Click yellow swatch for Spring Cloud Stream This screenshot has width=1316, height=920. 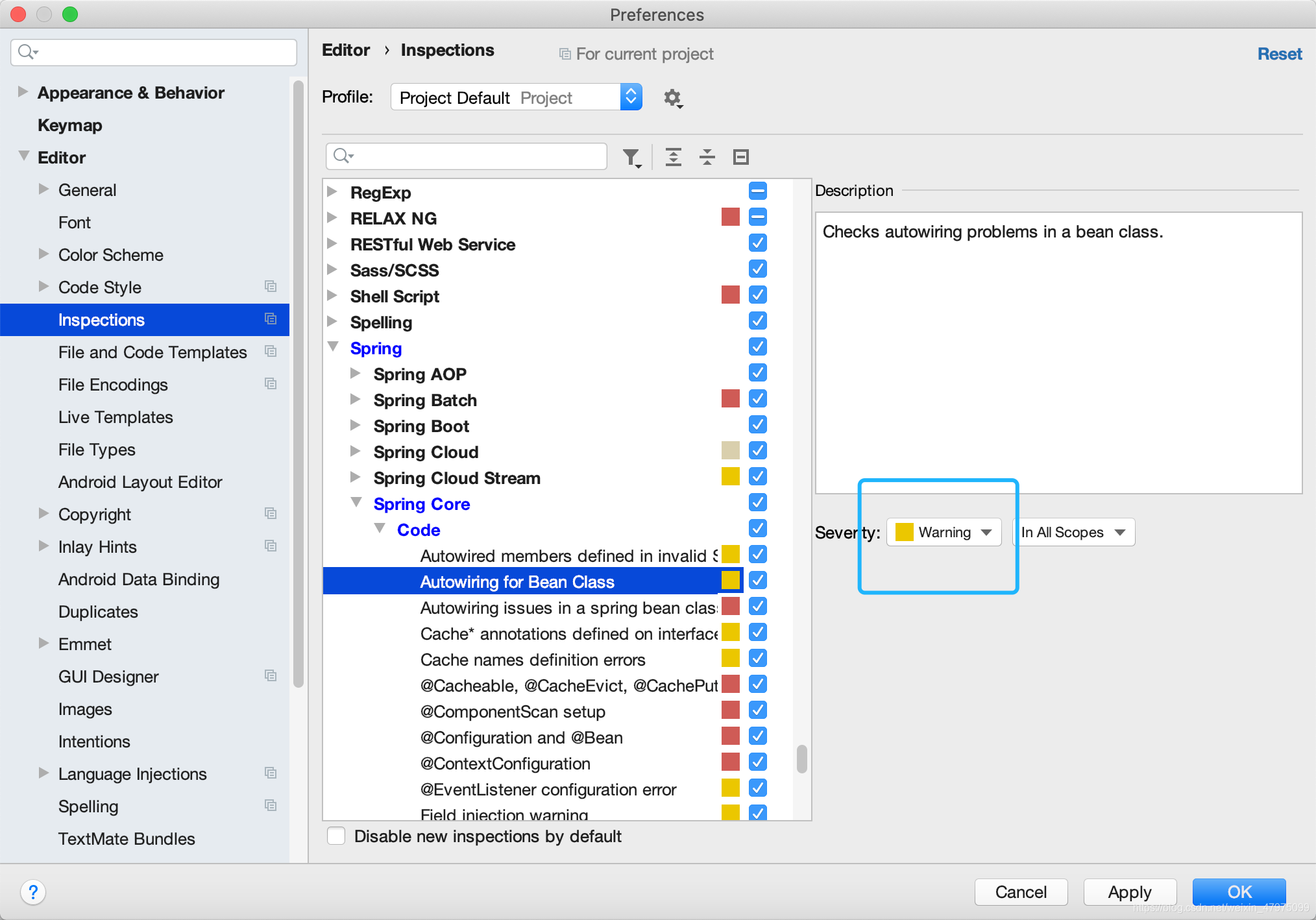click(x=731, y=476)
